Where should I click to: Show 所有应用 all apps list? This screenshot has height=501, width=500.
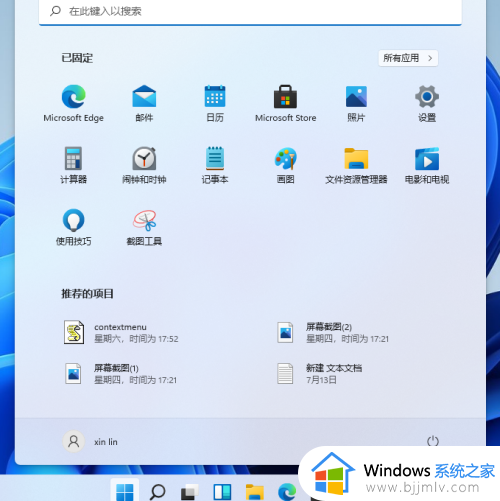tap(408, 58)
